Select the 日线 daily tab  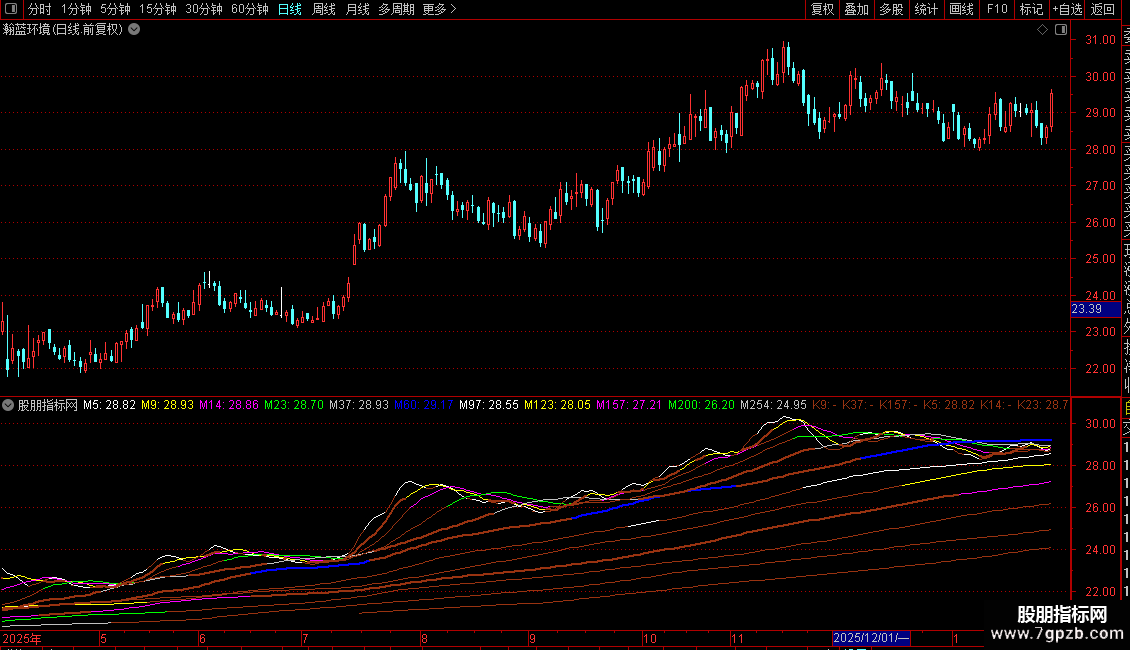click(x=290, y=9)
